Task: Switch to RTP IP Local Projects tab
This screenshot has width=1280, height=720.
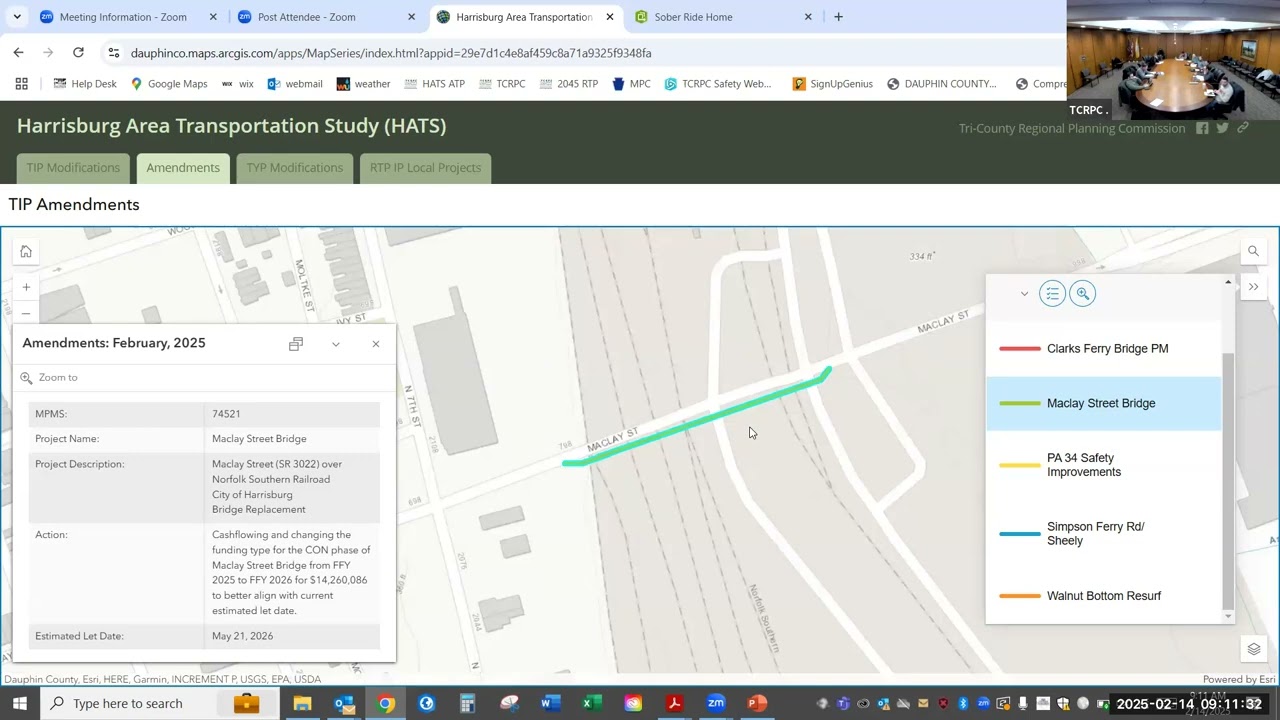Action: tap(426, 168)
